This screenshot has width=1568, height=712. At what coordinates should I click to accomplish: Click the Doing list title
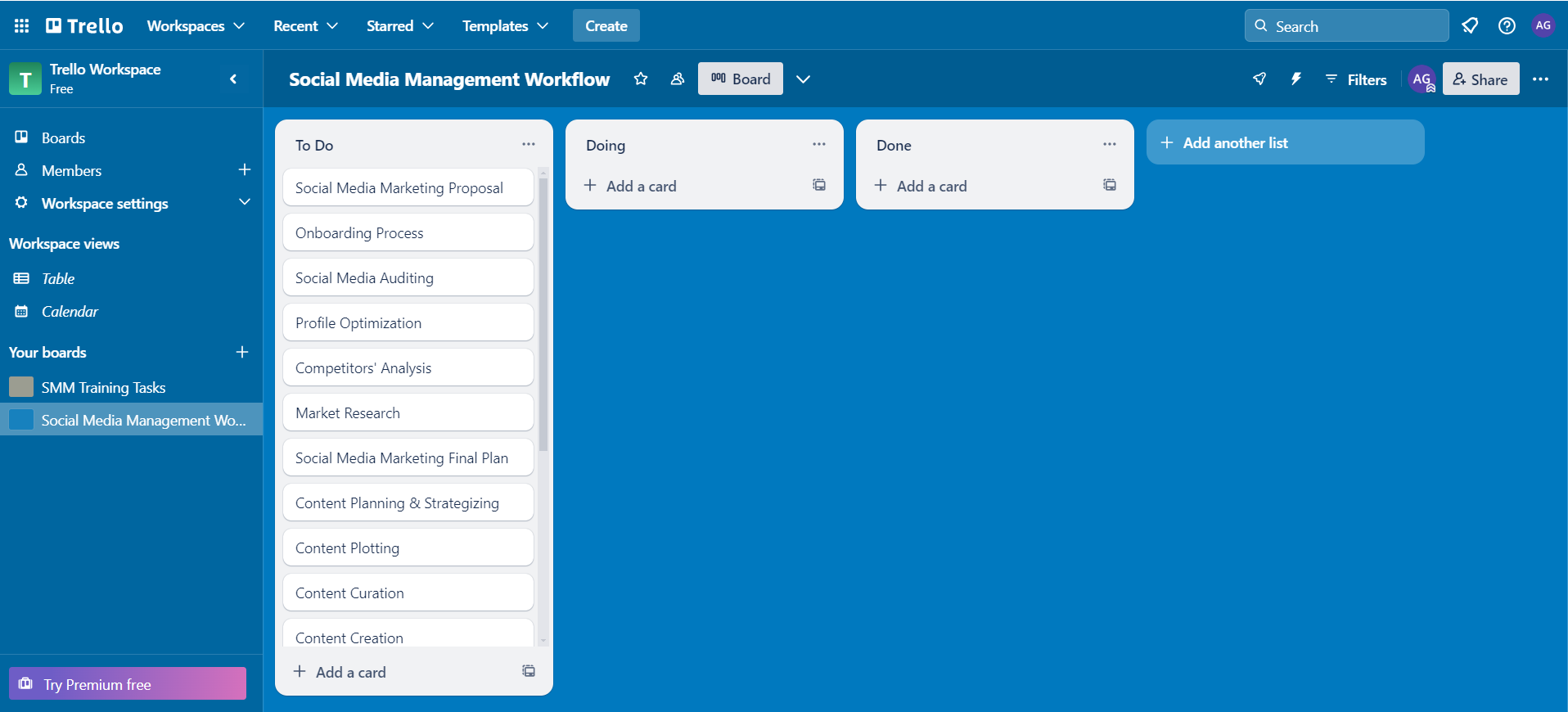(606, 145)
